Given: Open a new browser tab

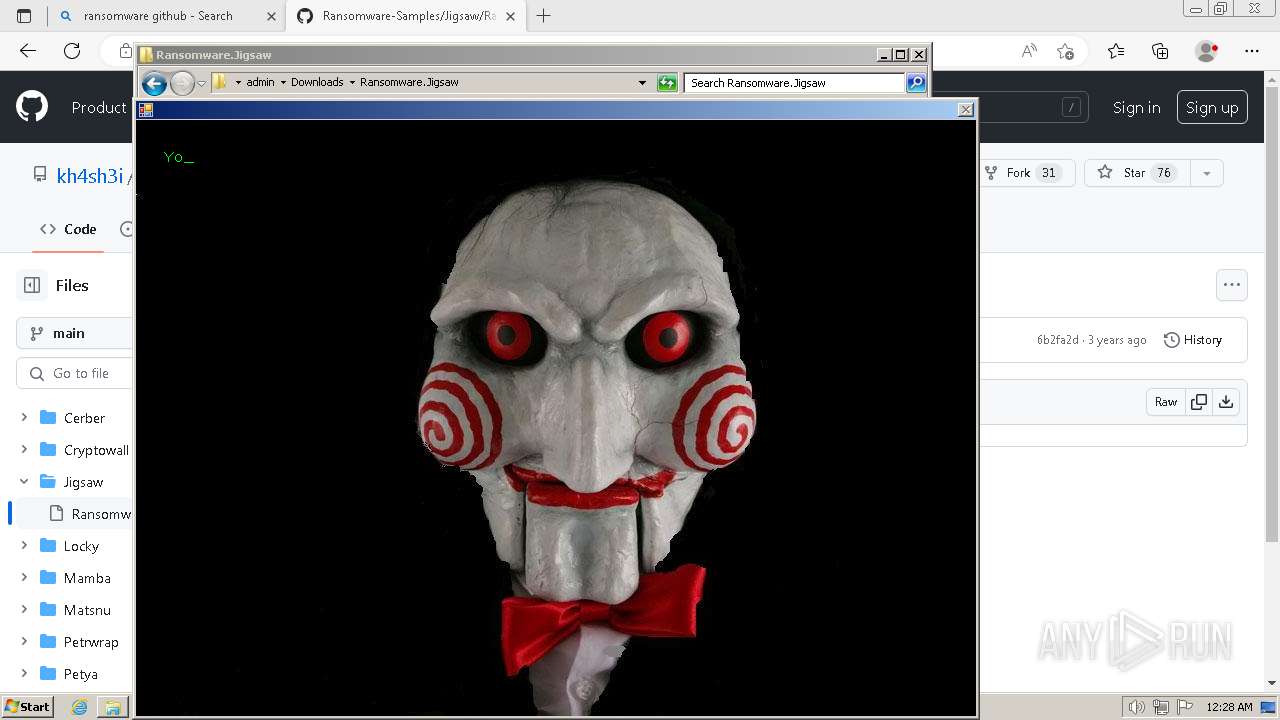Looking at the screenshot, I should click(x=544, y=16).
